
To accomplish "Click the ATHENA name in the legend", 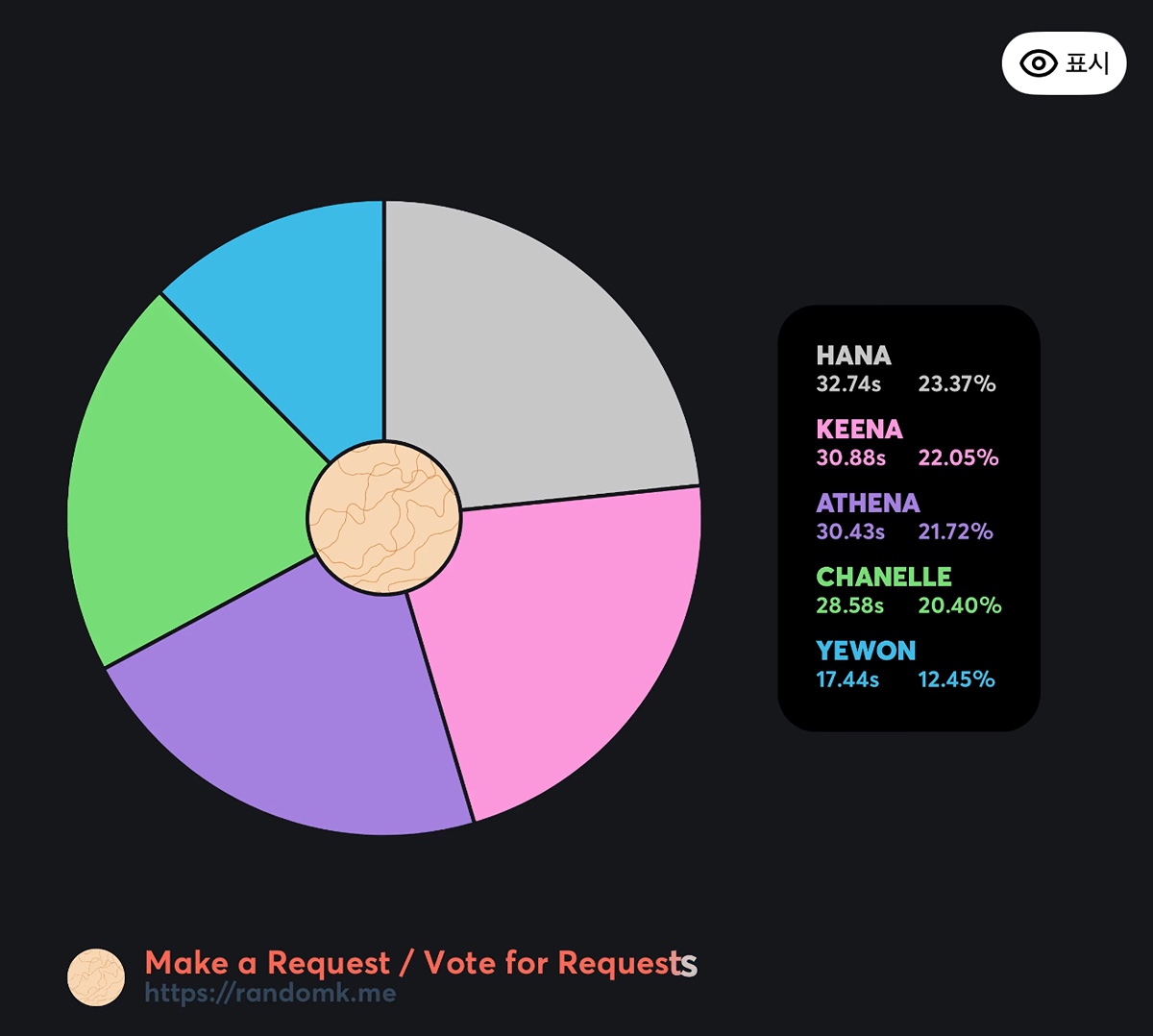I will (868, 504).
